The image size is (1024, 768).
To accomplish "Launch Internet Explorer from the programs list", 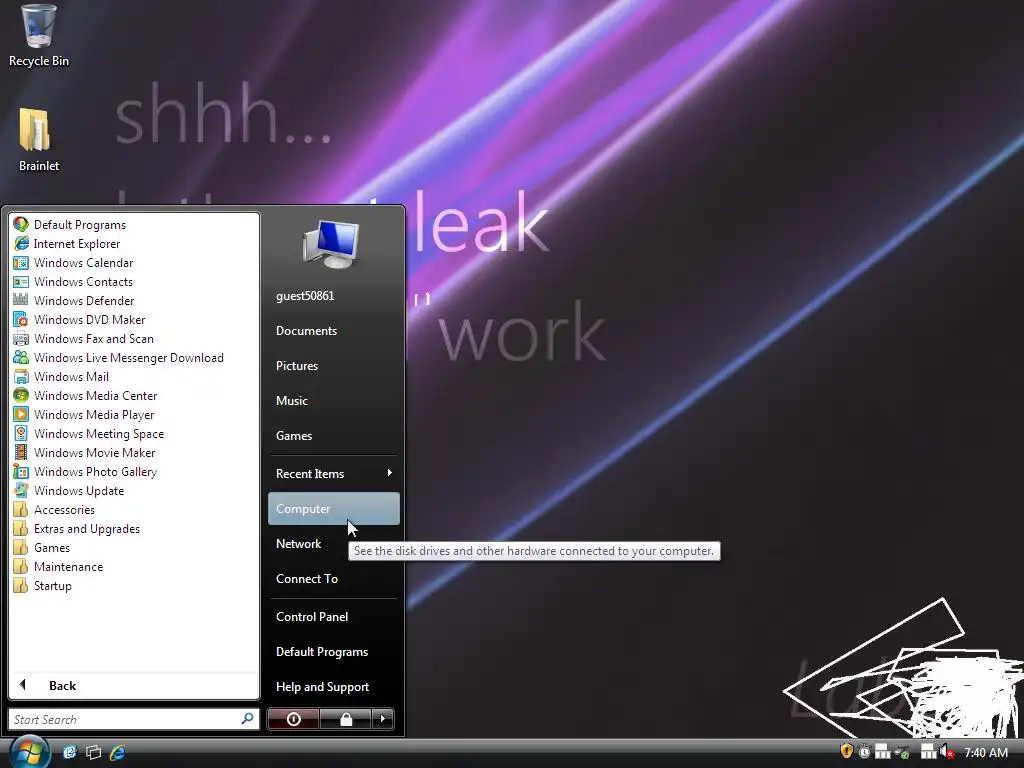I will [135, 244].
